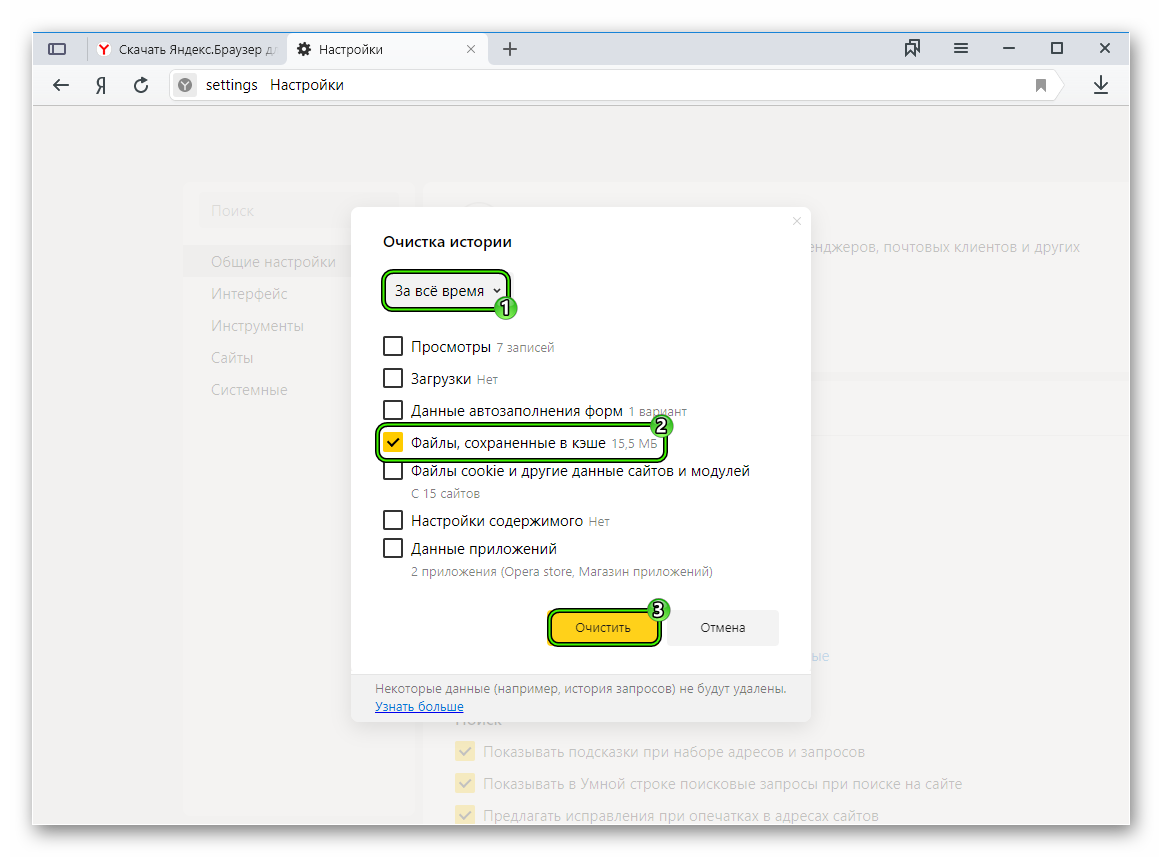
Task: Bookmark this page via address bar flag
Action: coord(1040,85)
